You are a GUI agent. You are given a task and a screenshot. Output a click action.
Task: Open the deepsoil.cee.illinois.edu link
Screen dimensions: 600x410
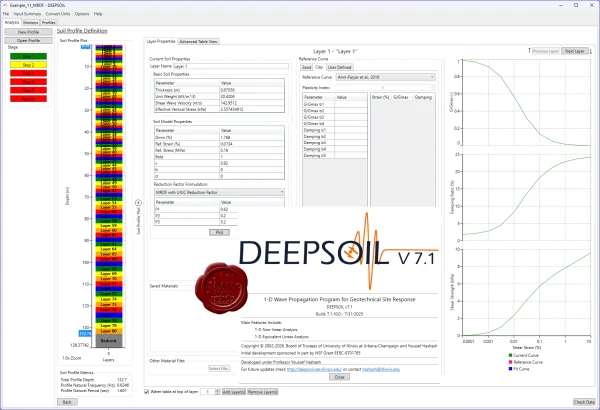(x=314, y=369)
